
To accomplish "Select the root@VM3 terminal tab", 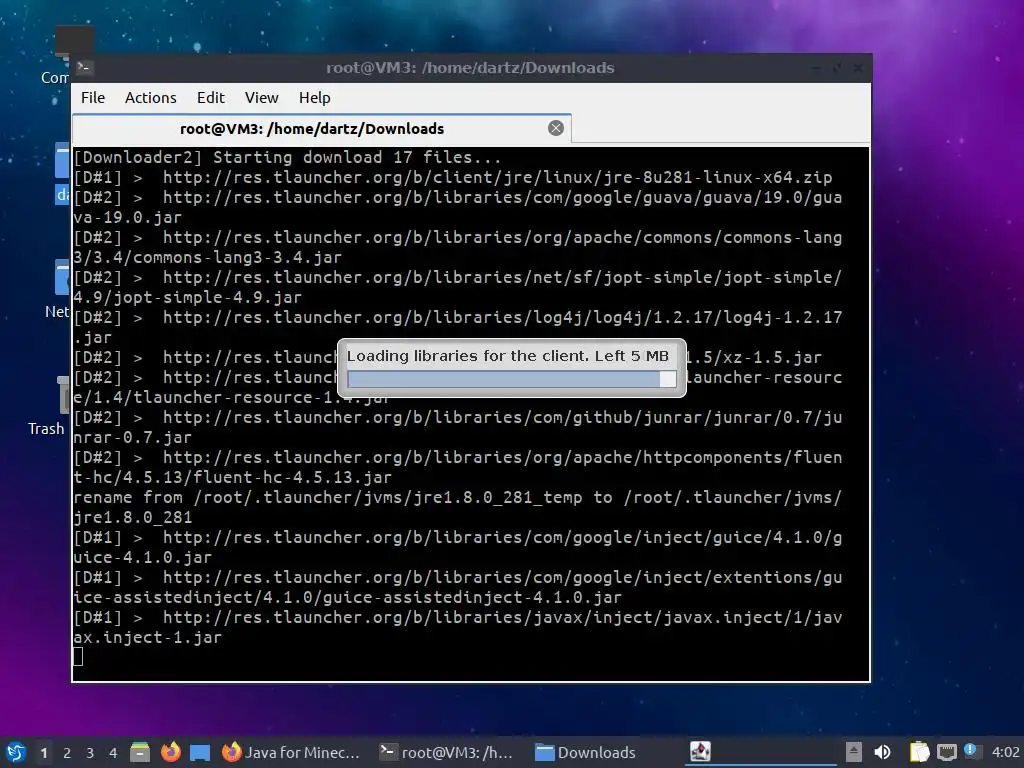I will click(x=321, y=129).
